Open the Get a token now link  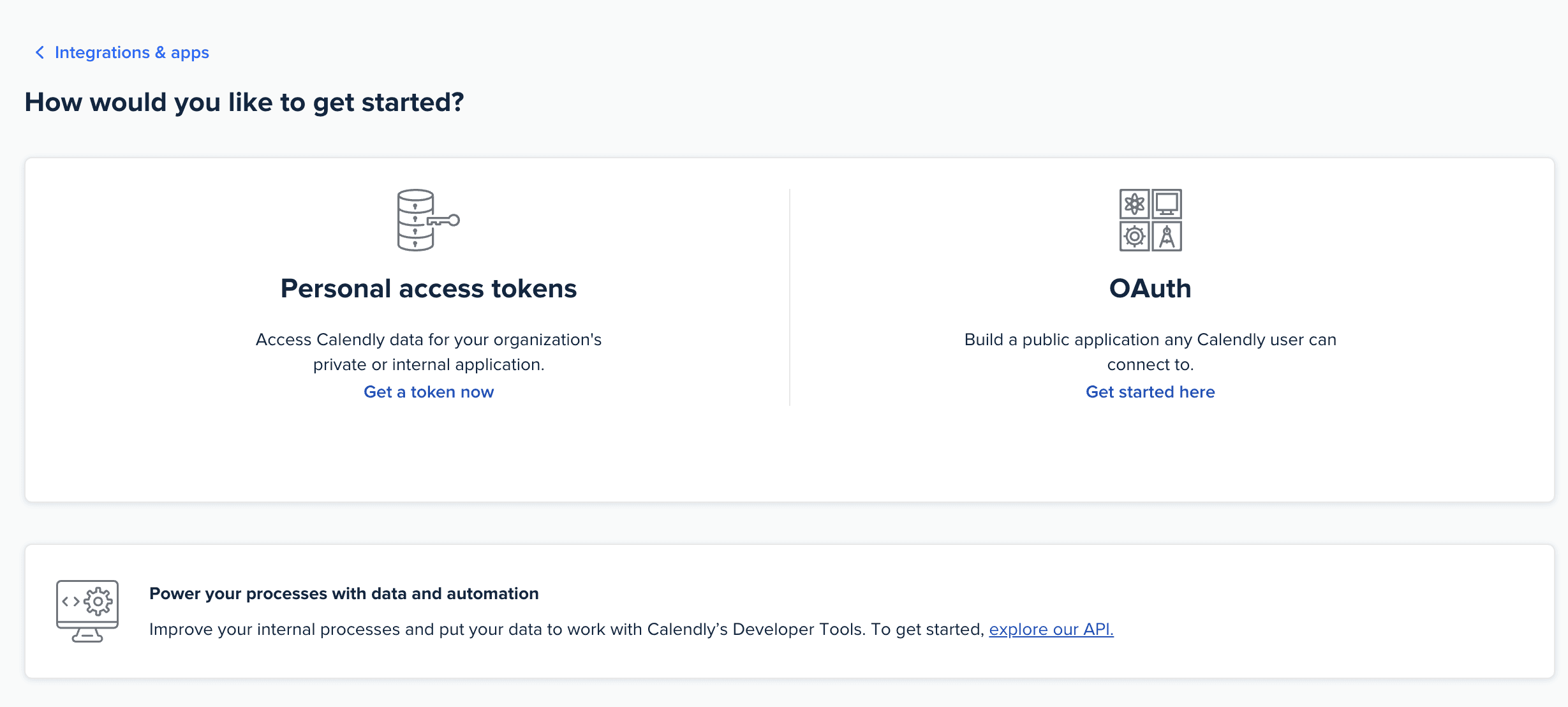pos(429,392)
